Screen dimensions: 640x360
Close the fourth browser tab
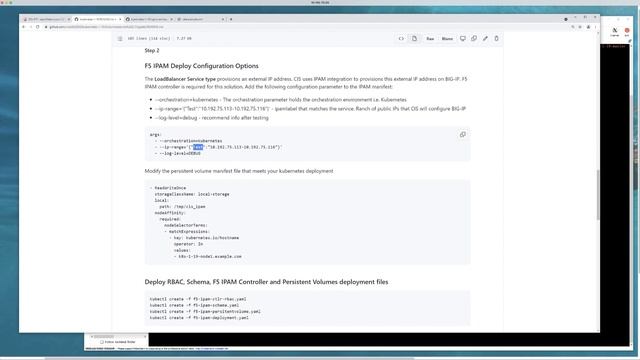[223, 19]
